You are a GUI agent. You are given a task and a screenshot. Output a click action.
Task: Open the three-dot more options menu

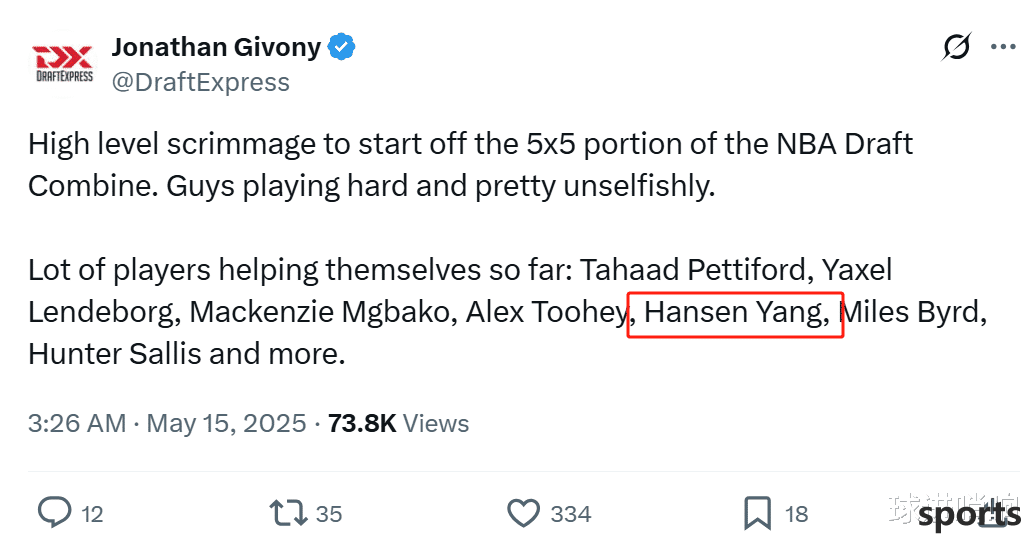click(x=1003, y=47)
